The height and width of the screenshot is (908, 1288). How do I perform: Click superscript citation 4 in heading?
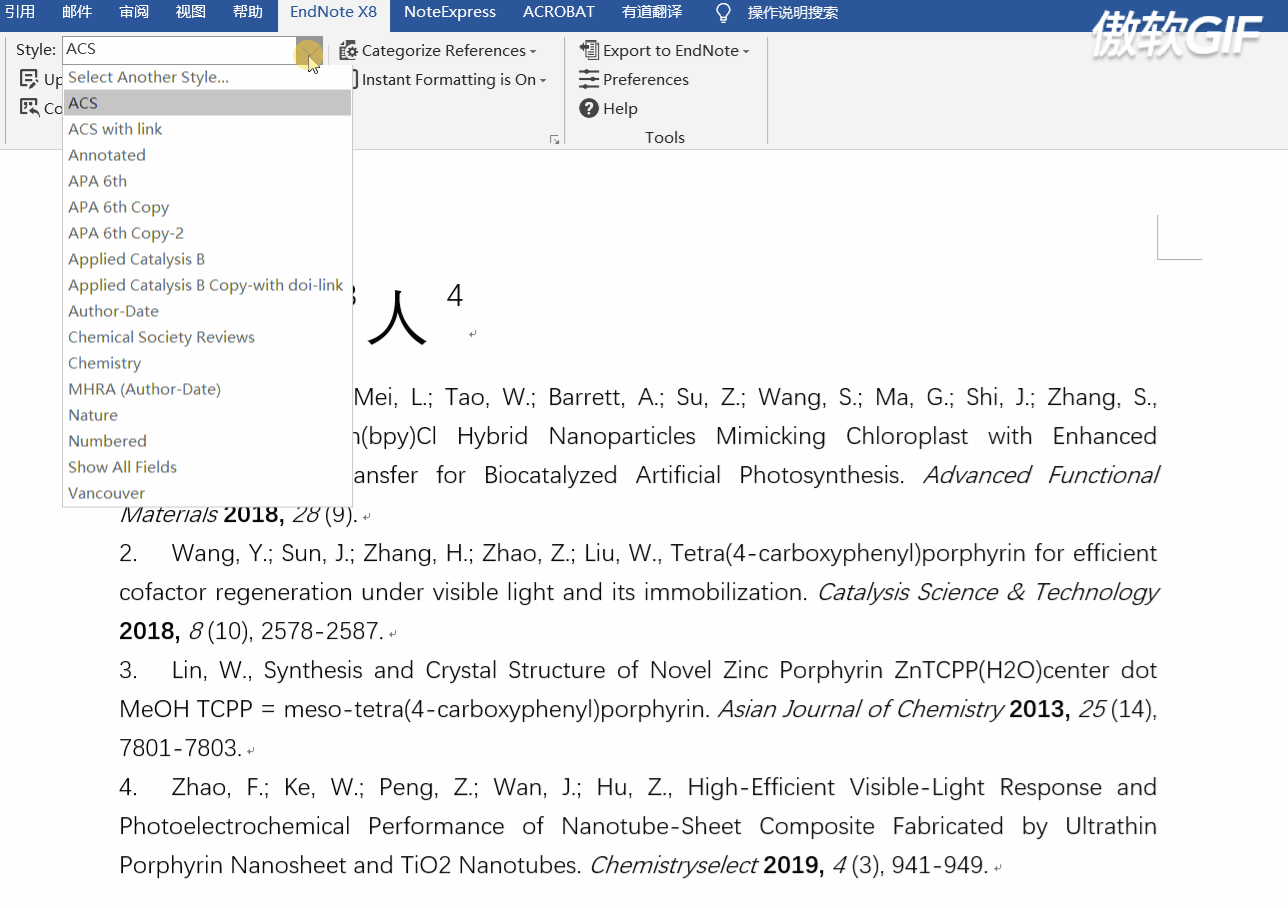(x=455, y=296)
